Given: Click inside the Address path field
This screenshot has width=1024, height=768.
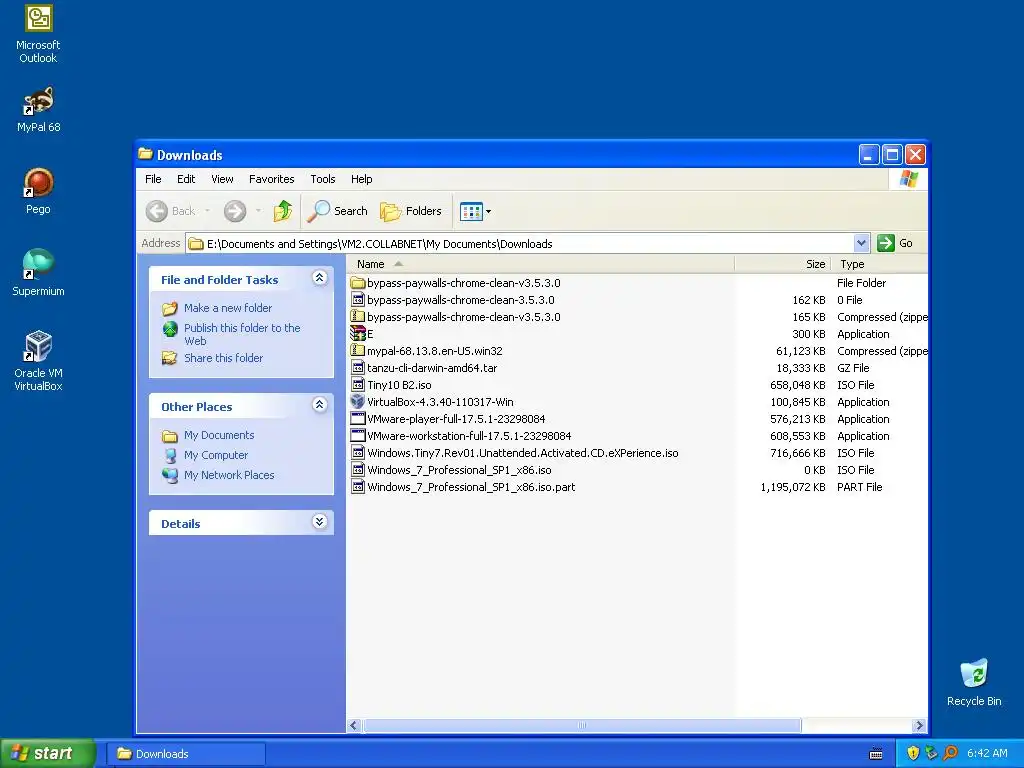Looking at the screenshot, I should tap(520, 244).
